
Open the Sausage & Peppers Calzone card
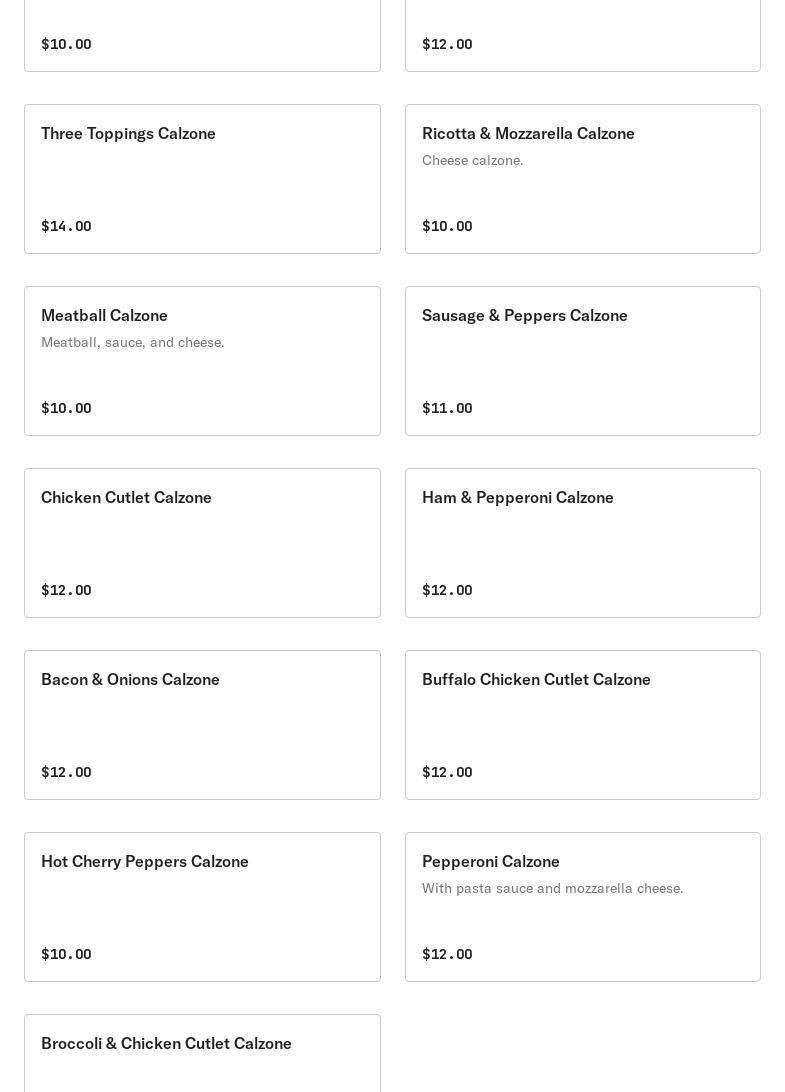pos(582,360)
